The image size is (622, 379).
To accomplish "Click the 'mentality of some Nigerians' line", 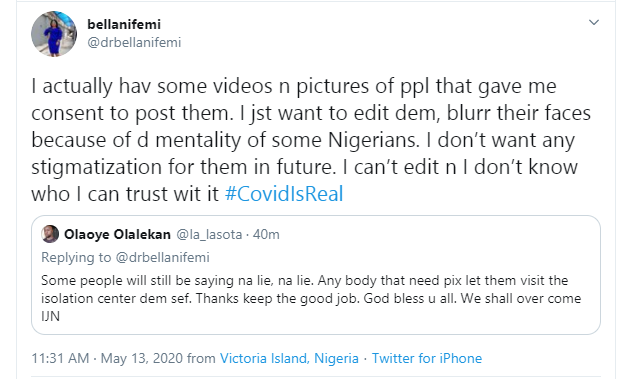I will [x=303, y=140].
